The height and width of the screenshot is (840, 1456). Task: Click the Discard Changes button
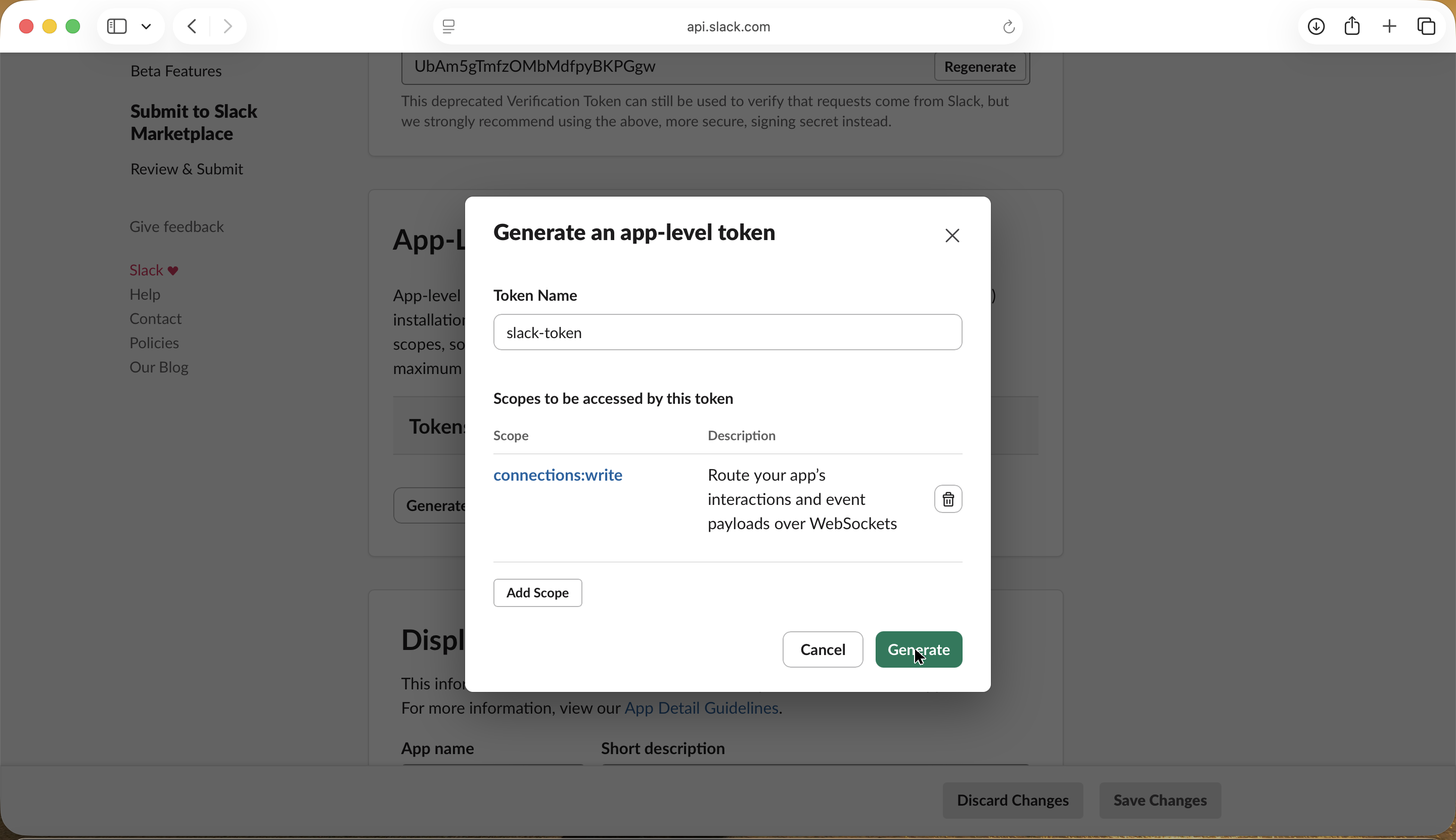(1013, 800)
